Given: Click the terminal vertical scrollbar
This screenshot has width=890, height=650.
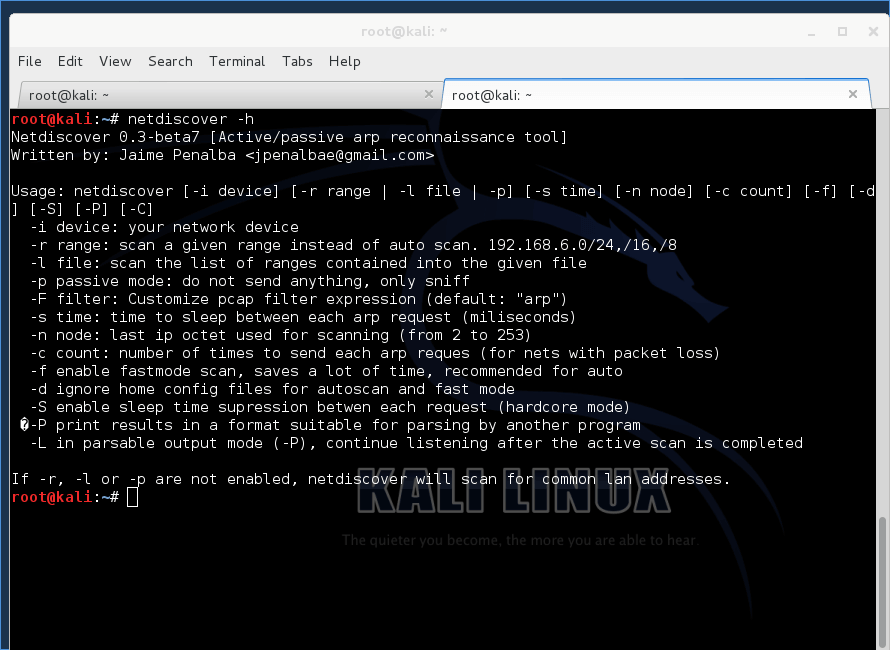Looking at the screenshot, I should [882, 582].
